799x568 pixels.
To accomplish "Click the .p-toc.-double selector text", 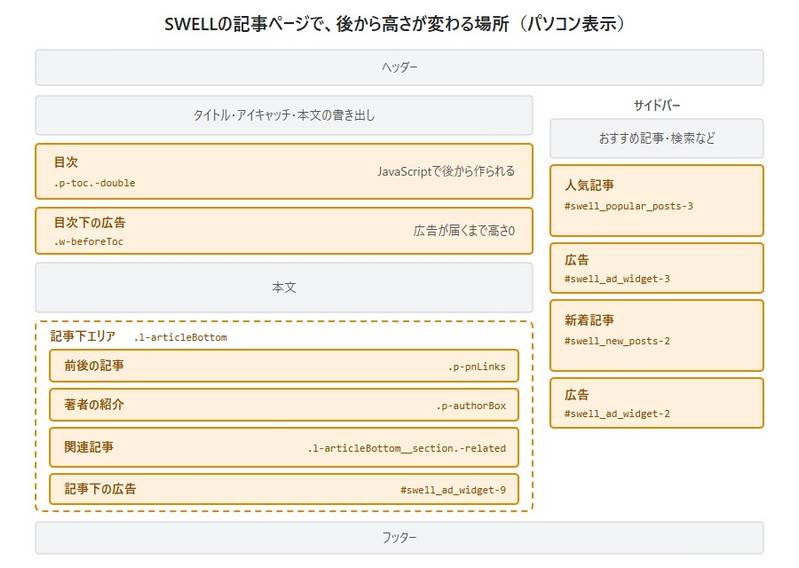I will [x=94, y=183].
